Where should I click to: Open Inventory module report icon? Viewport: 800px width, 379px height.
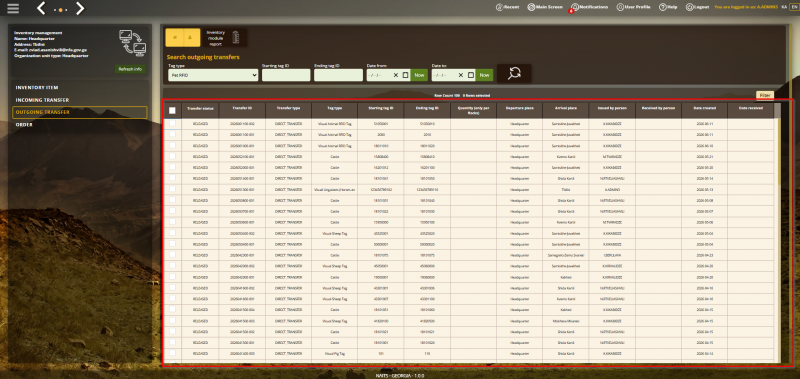point(235,37)
